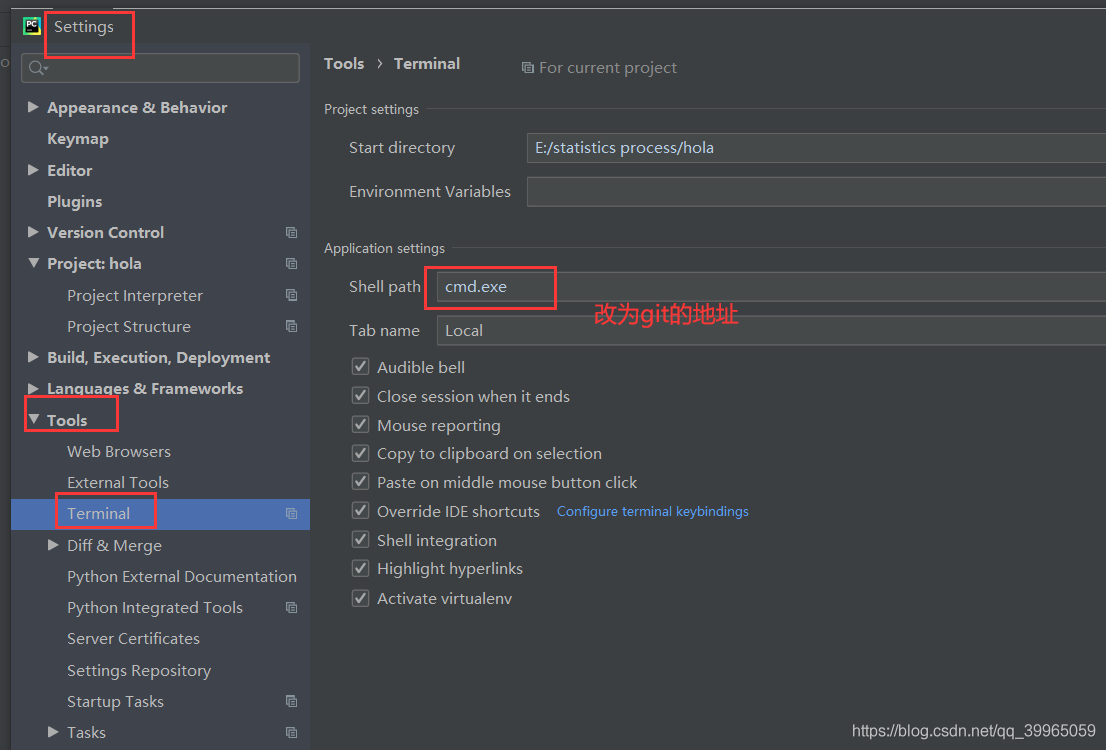Open the Plugins settings page
This screenshot has height=750, width=1106.
coord(75,202)
